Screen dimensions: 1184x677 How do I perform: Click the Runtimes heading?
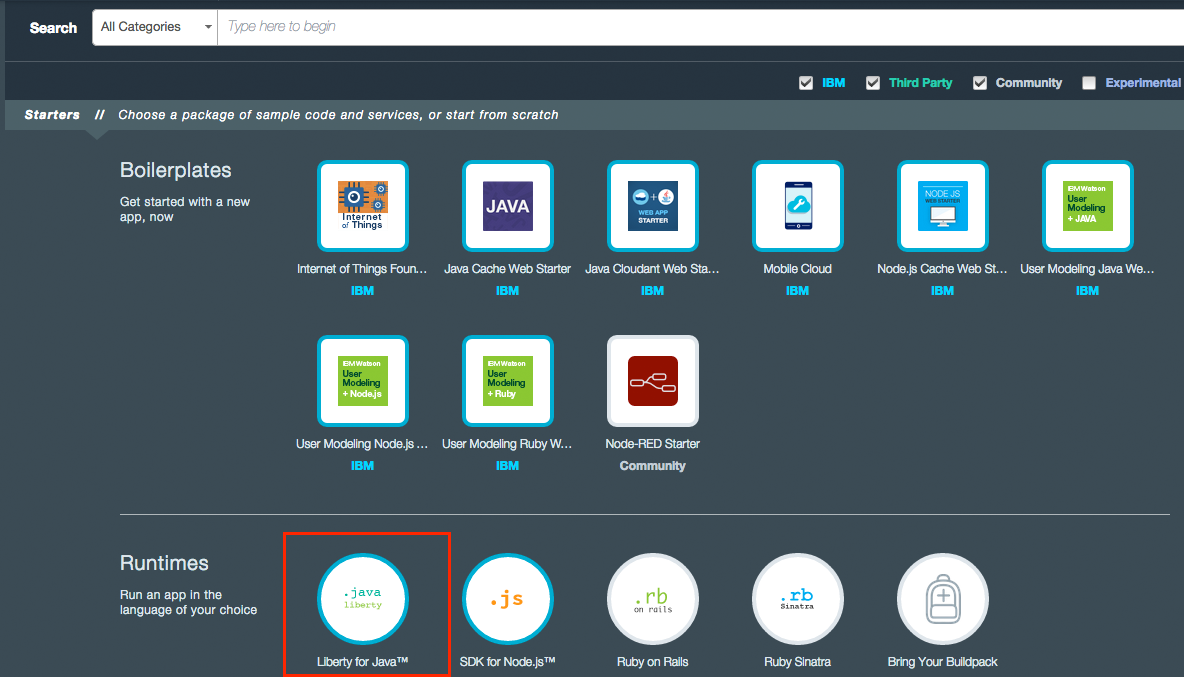click(x=164, y=563)
